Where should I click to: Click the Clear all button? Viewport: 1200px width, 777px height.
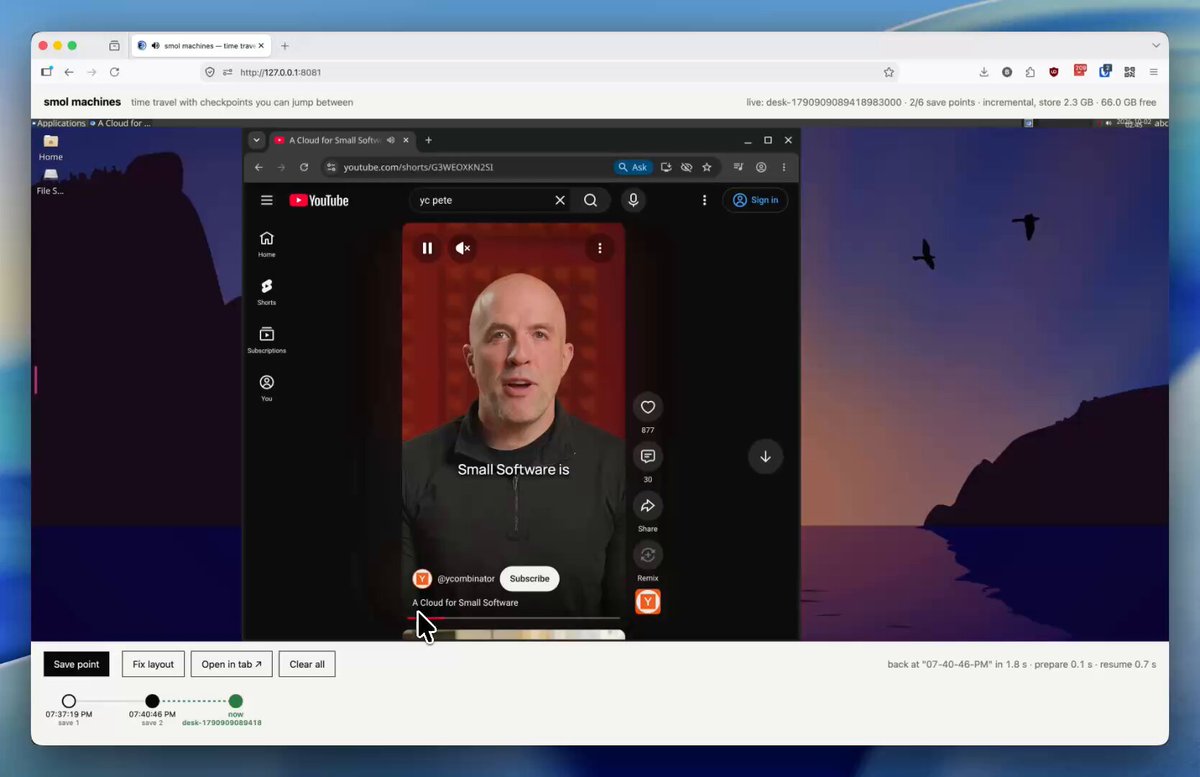point(307,664)
